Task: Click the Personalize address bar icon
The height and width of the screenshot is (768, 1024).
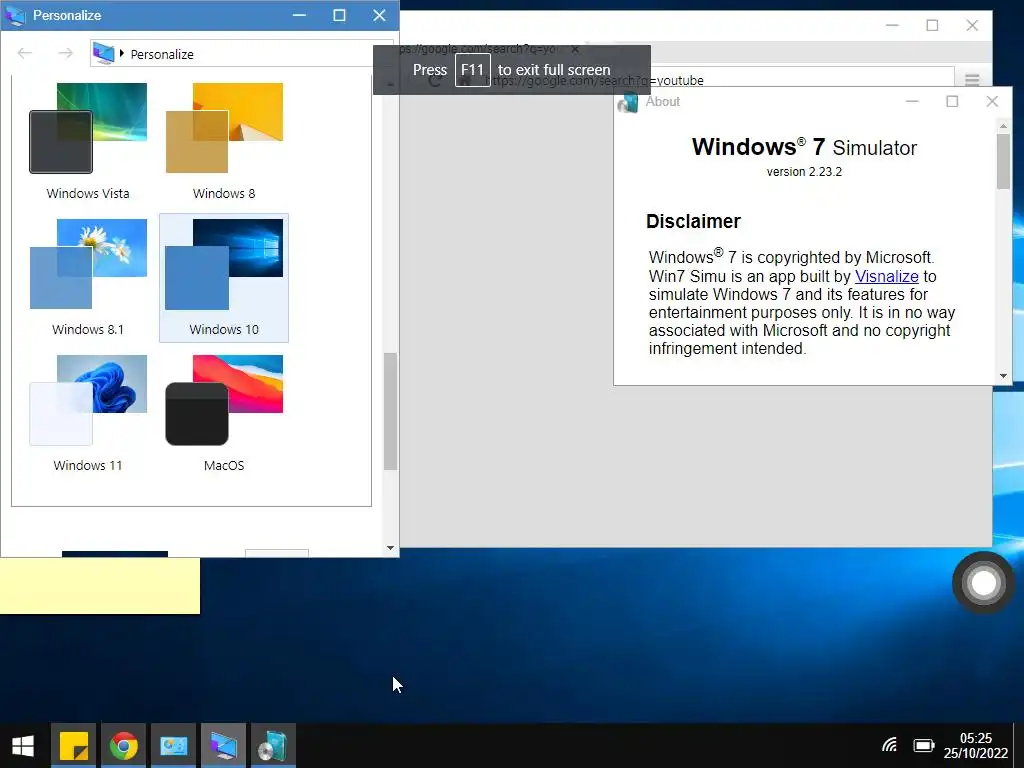Action: click(x=103, y=54)
